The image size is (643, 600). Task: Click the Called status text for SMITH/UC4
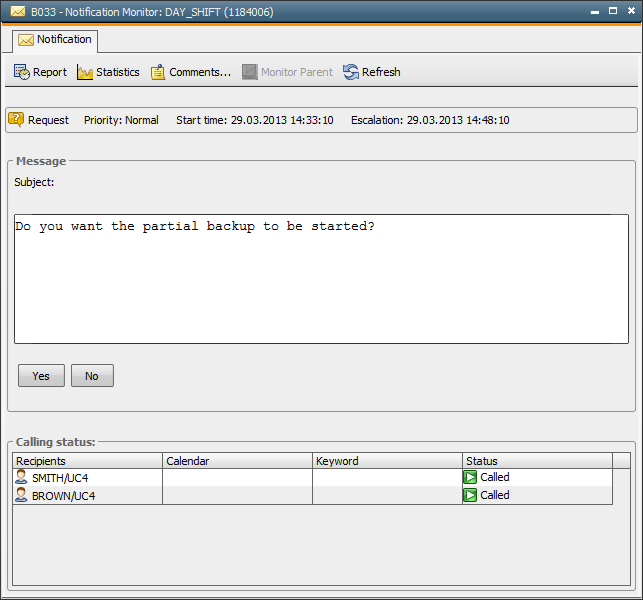tap(495, 477)
